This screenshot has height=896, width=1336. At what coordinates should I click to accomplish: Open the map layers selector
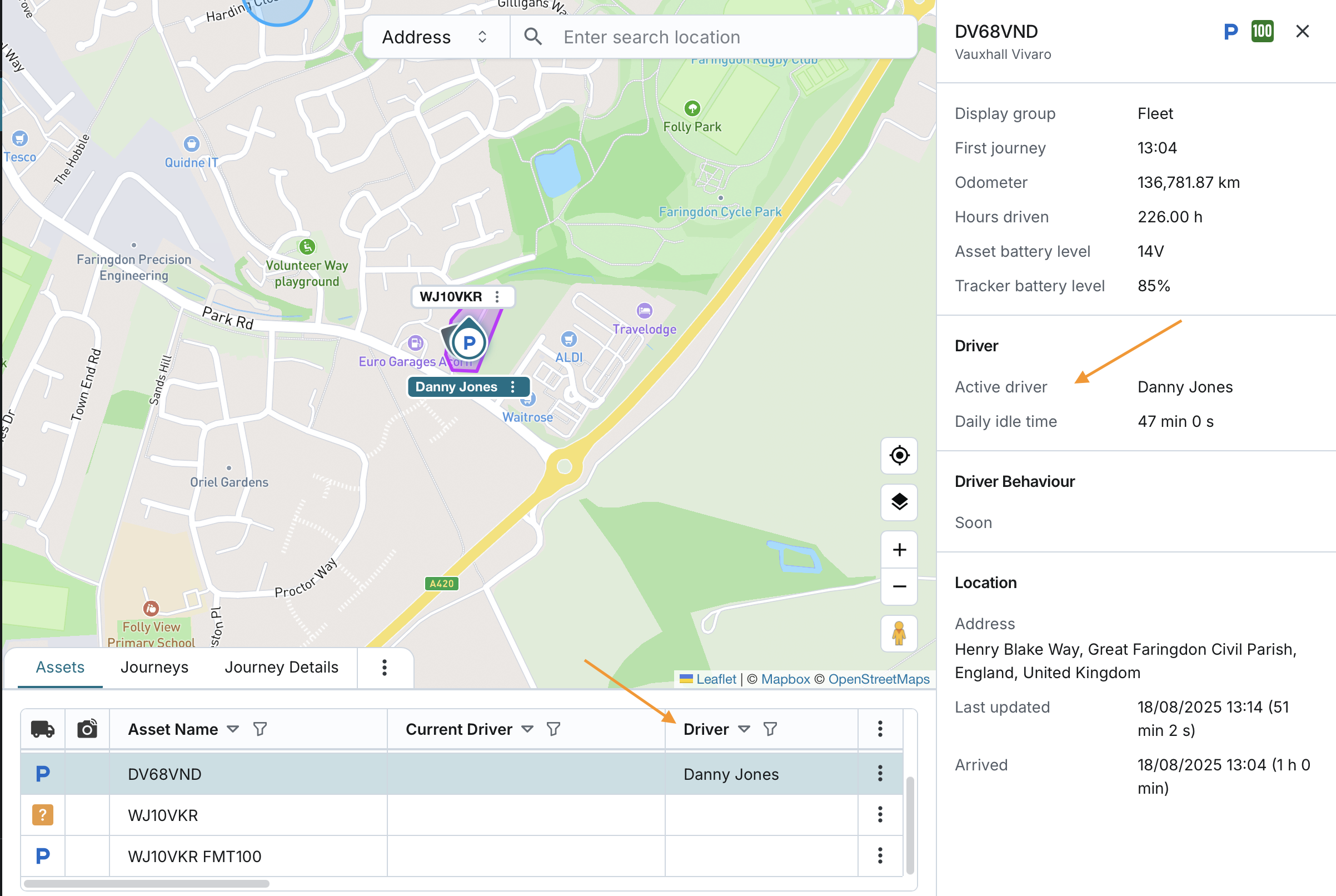[x=899, y=502]
